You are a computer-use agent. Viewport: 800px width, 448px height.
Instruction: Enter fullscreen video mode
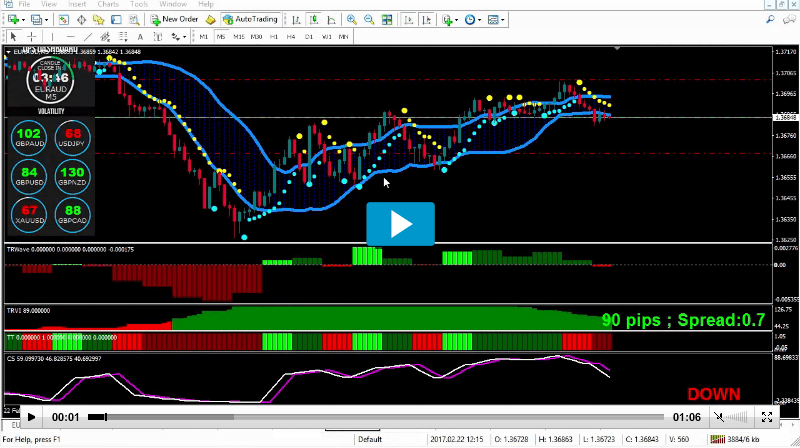tap(767, 417)
